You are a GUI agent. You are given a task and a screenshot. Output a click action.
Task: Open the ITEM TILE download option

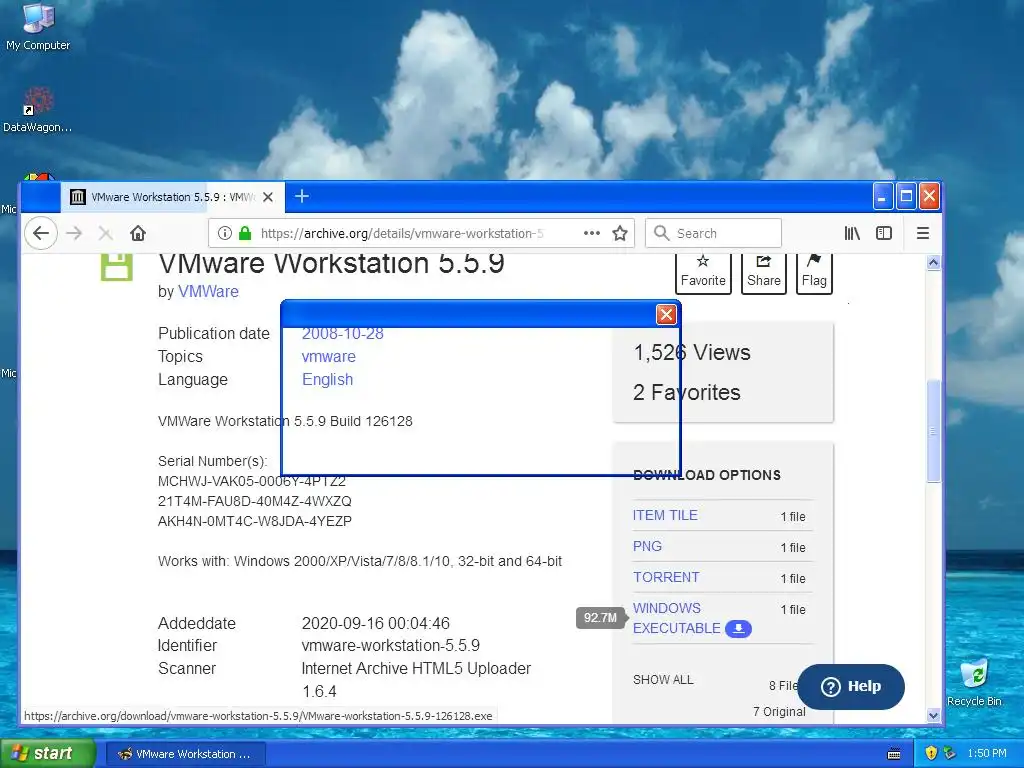665,515
